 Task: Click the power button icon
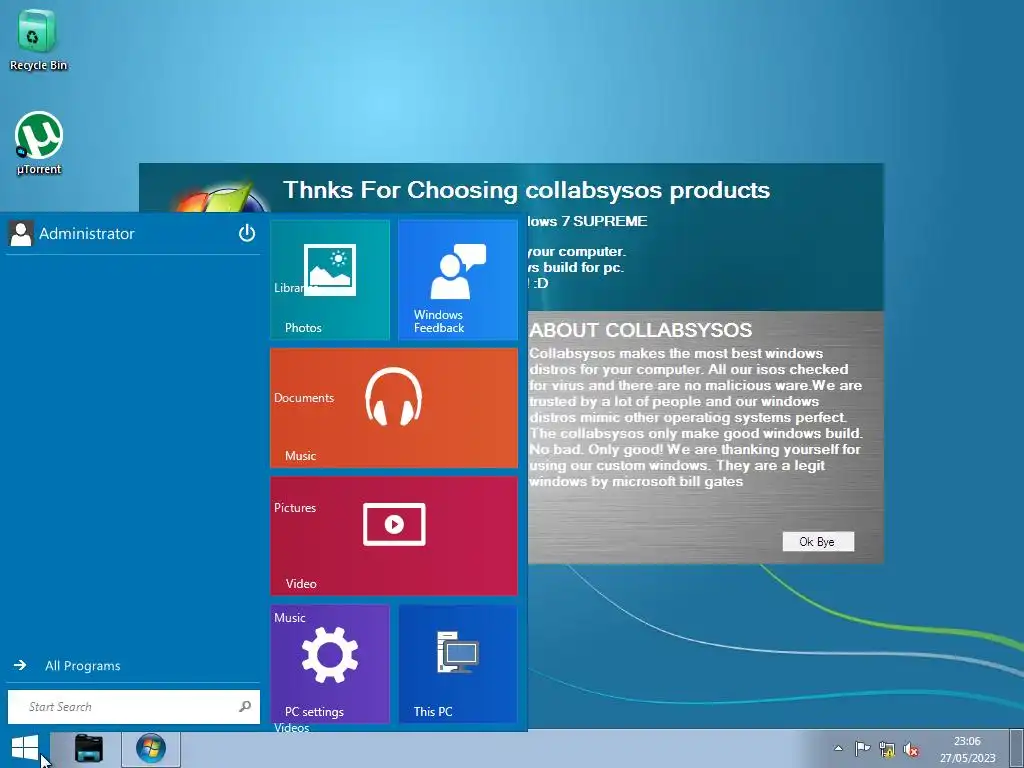(x=247, y=232)
